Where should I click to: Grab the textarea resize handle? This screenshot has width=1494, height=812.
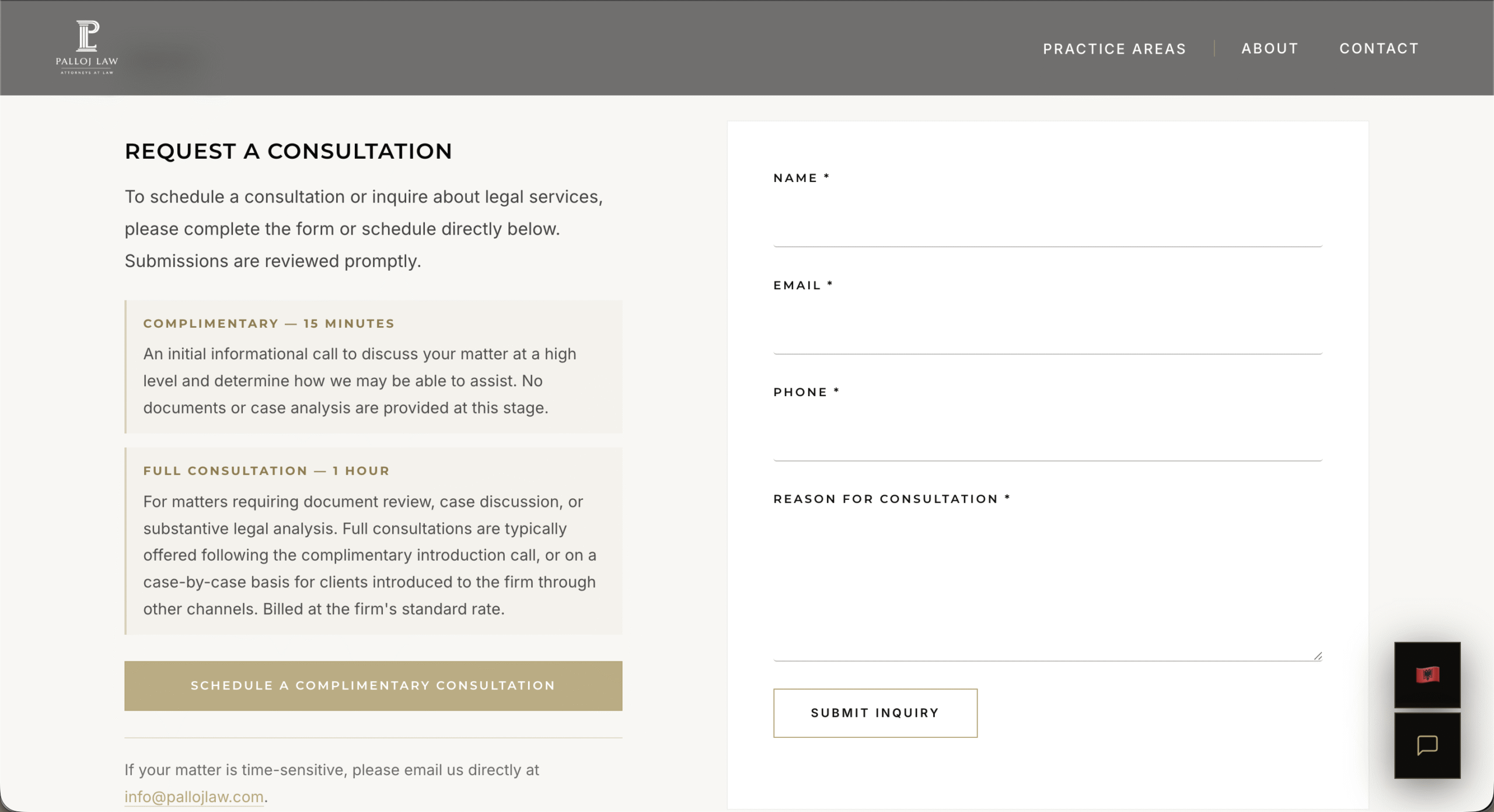click(1318, 656)
